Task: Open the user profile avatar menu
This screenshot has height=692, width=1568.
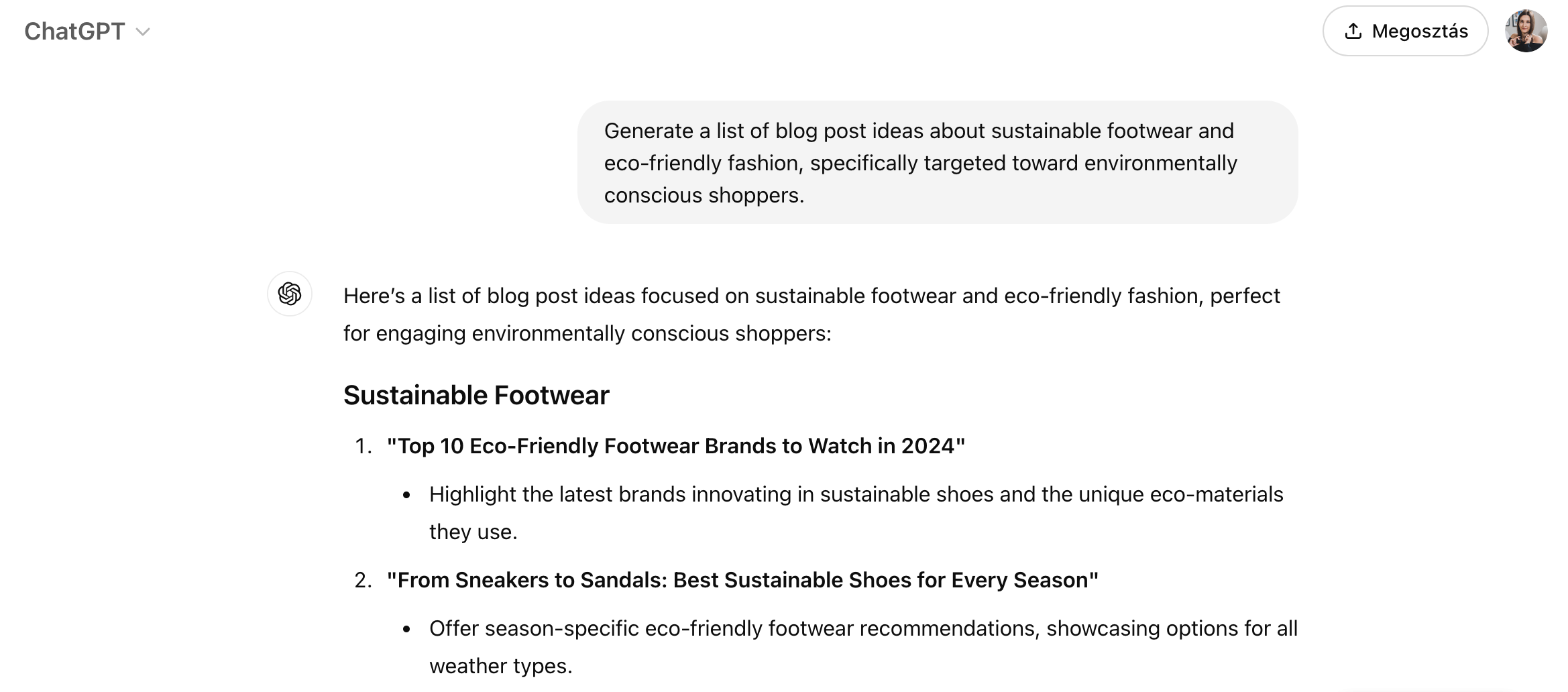Action: [1526, 31]
